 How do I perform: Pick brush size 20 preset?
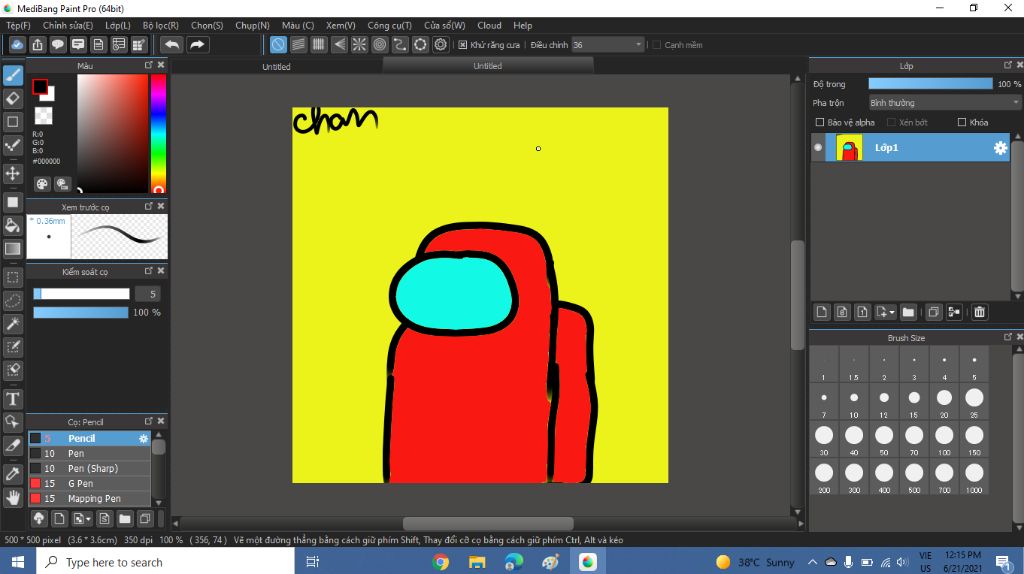pyautogui.click(x=944, y=401)
